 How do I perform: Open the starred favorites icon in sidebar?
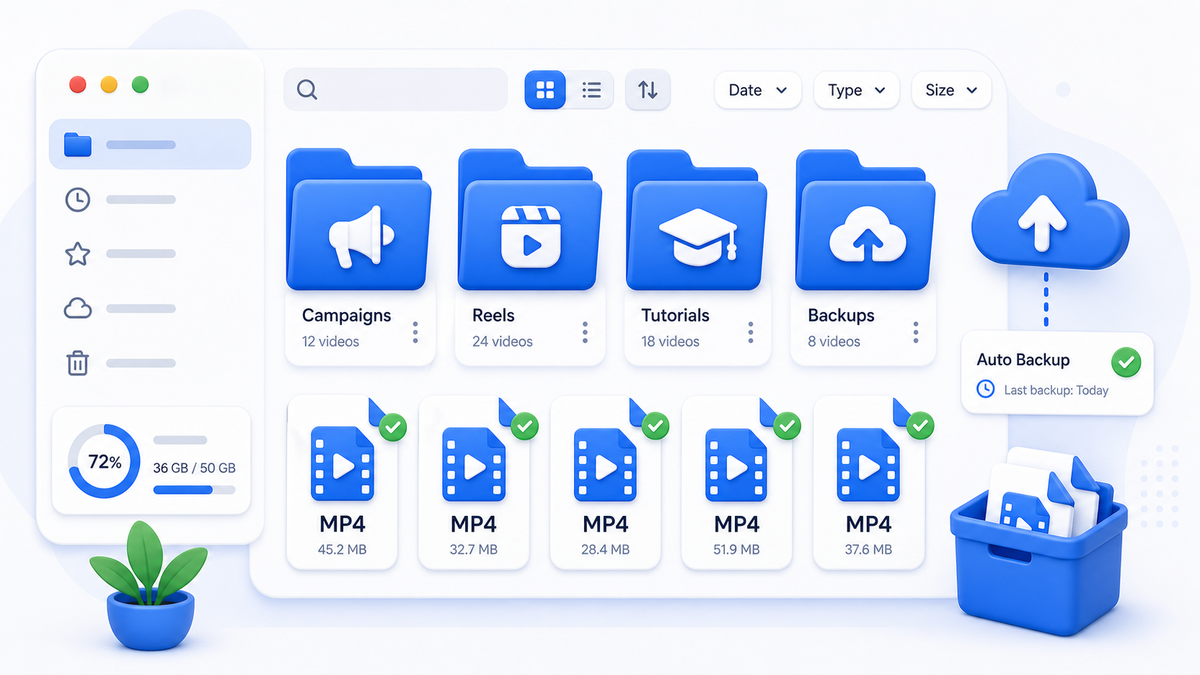[x=77, y=254]
